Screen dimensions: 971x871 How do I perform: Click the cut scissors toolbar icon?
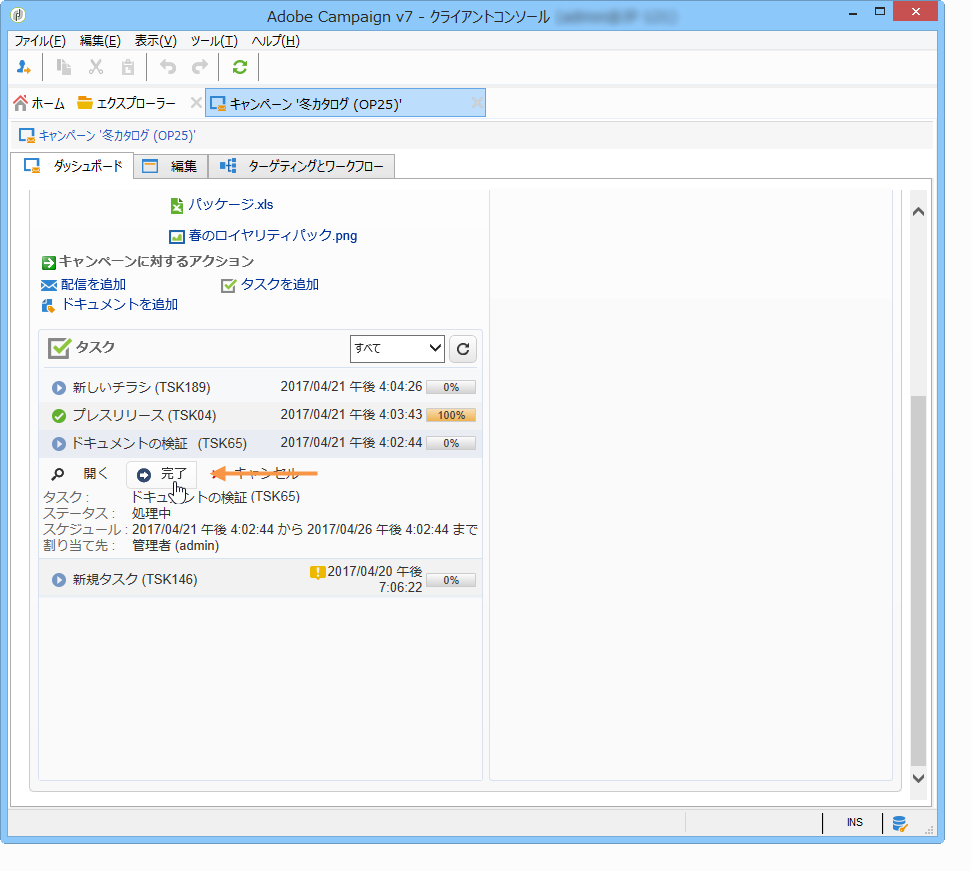pyautogui.click(x=96, y=67)
